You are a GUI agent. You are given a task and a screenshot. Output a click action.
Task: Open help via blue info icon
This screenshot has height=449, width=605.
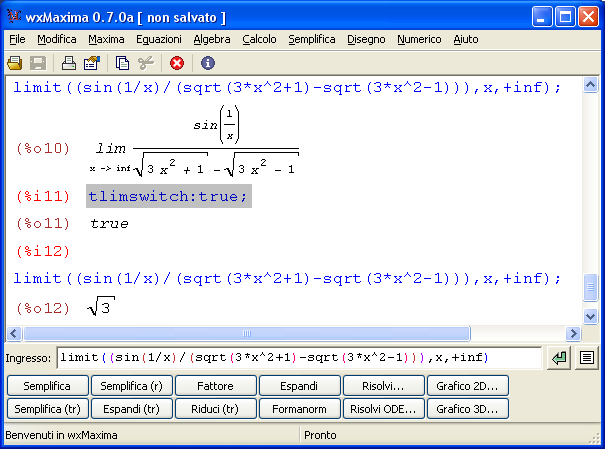(208, 63)
